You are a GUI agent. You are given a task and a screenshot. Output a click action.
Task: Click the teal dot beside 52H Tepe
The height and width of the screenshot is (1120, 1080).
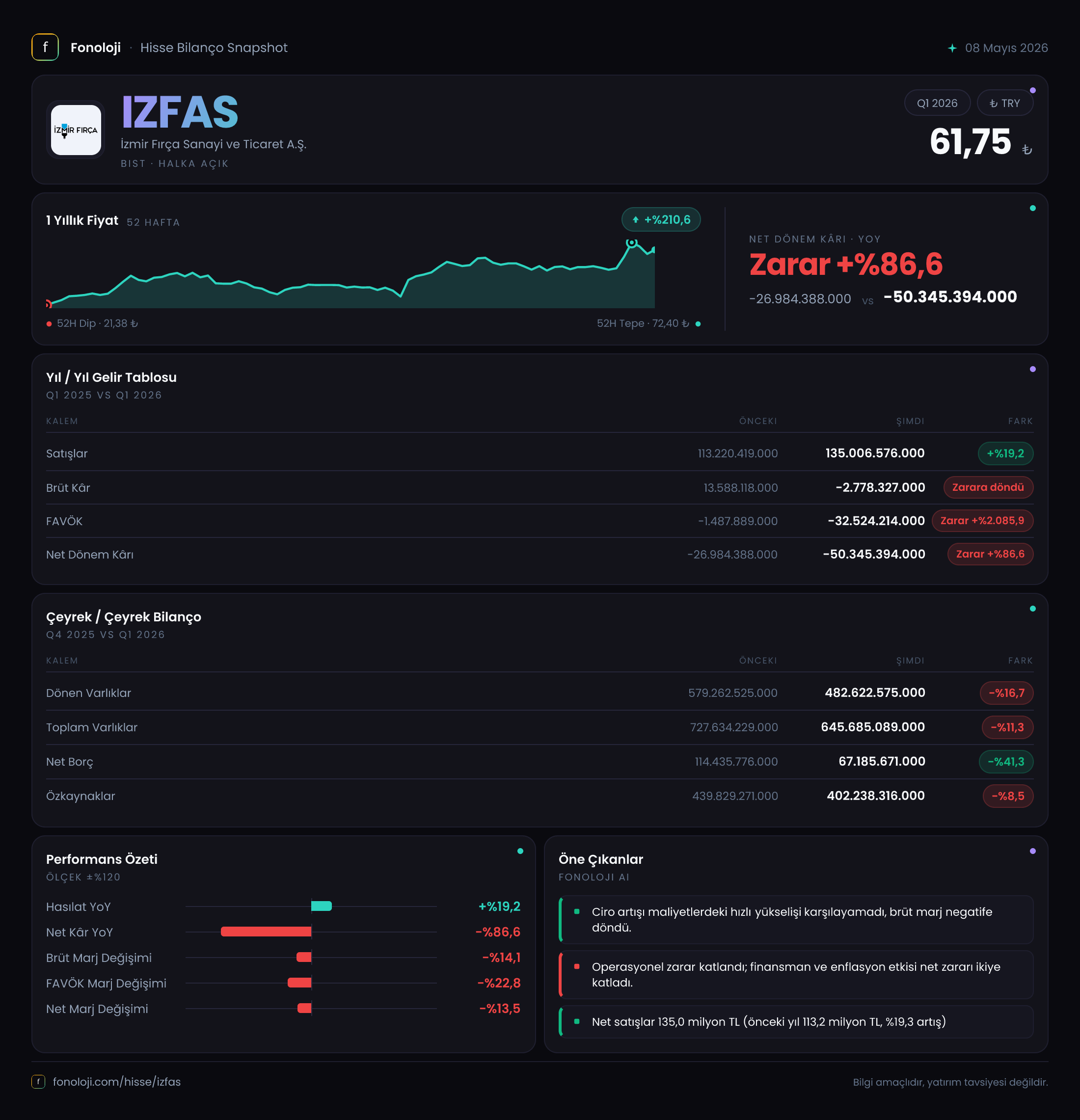(698, 323)
